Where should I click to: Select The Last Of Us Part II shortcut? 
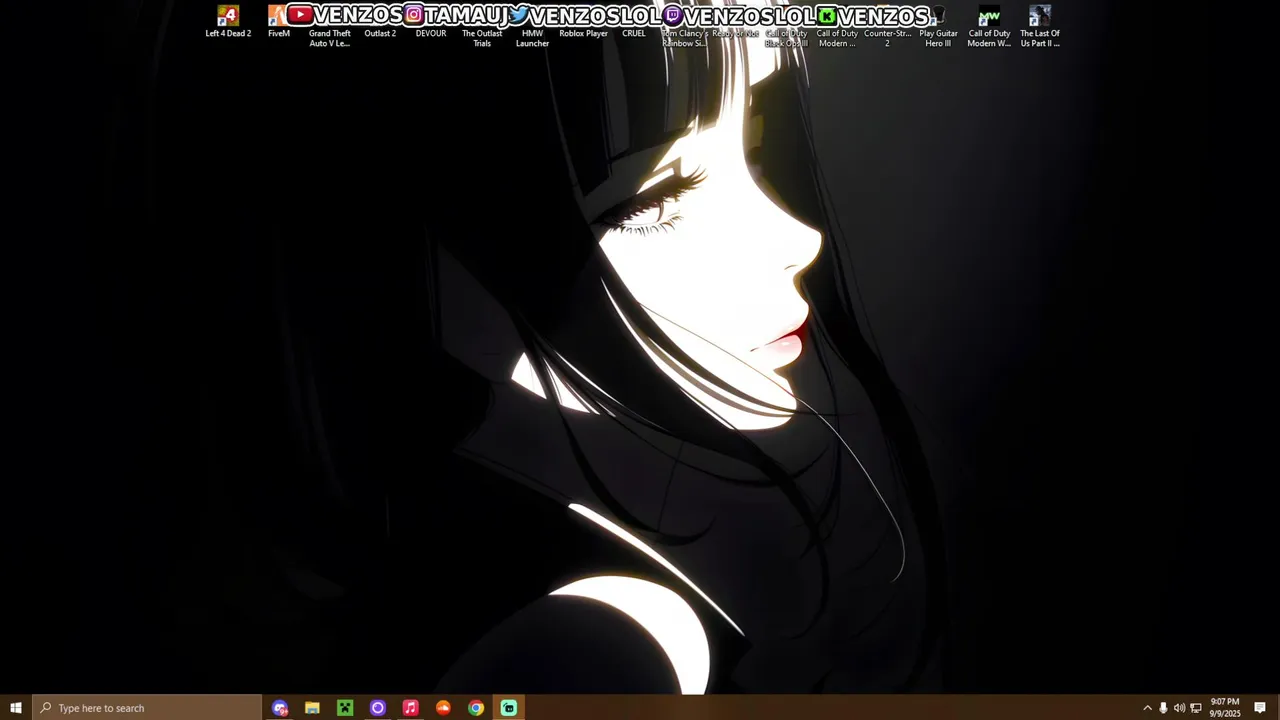[x=1040, y=26]
